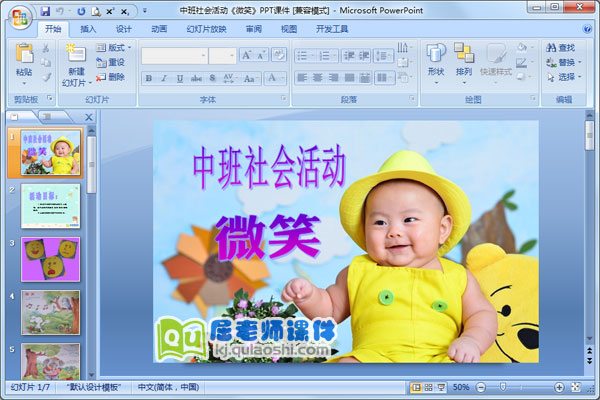Click the Paste clipboard icon
The height and width of the screenshot is (400, 600).
click(24, 53)
